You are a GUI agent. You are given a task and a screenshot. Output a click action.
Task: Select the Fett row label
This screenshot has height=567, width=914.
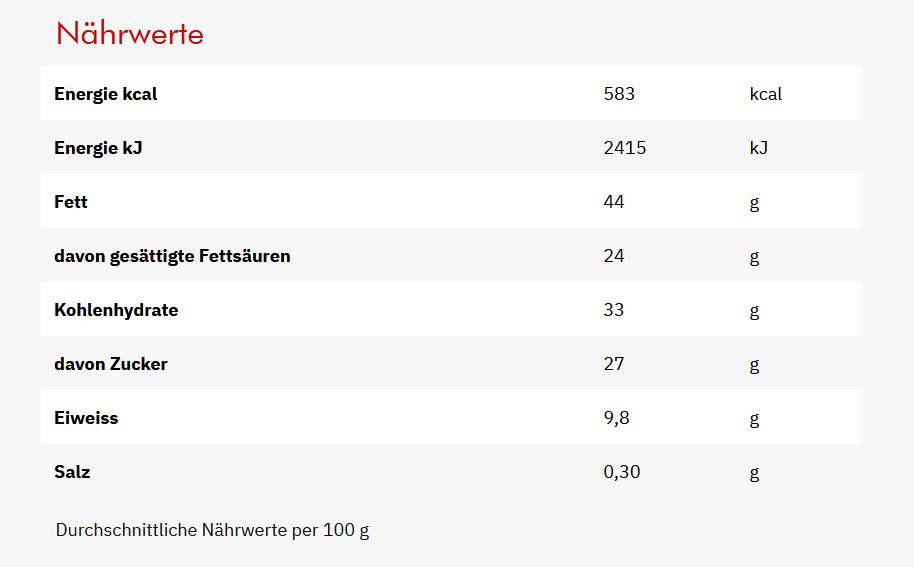(71, 202)
